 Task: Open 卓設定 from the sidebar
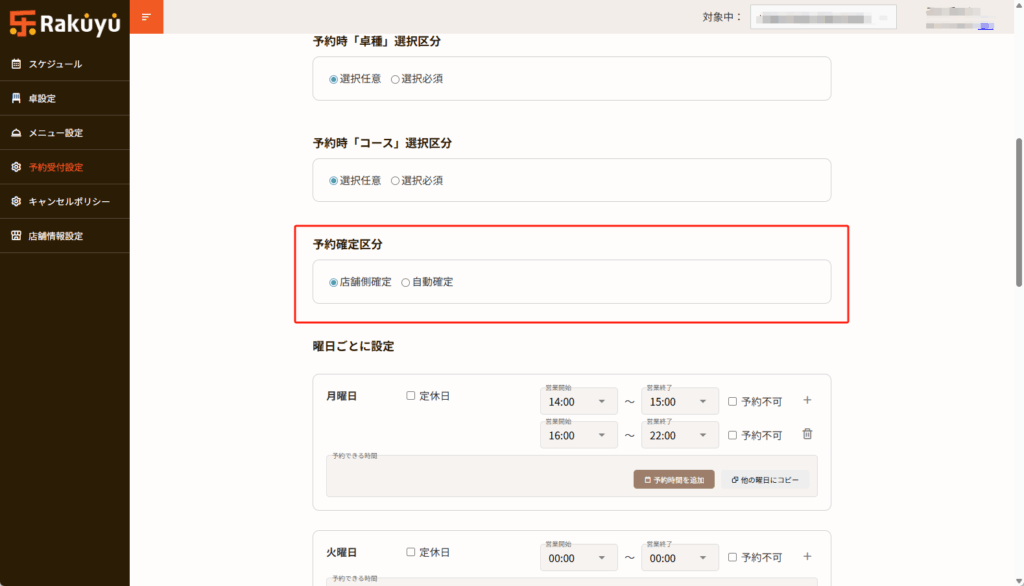pos(42,99)
